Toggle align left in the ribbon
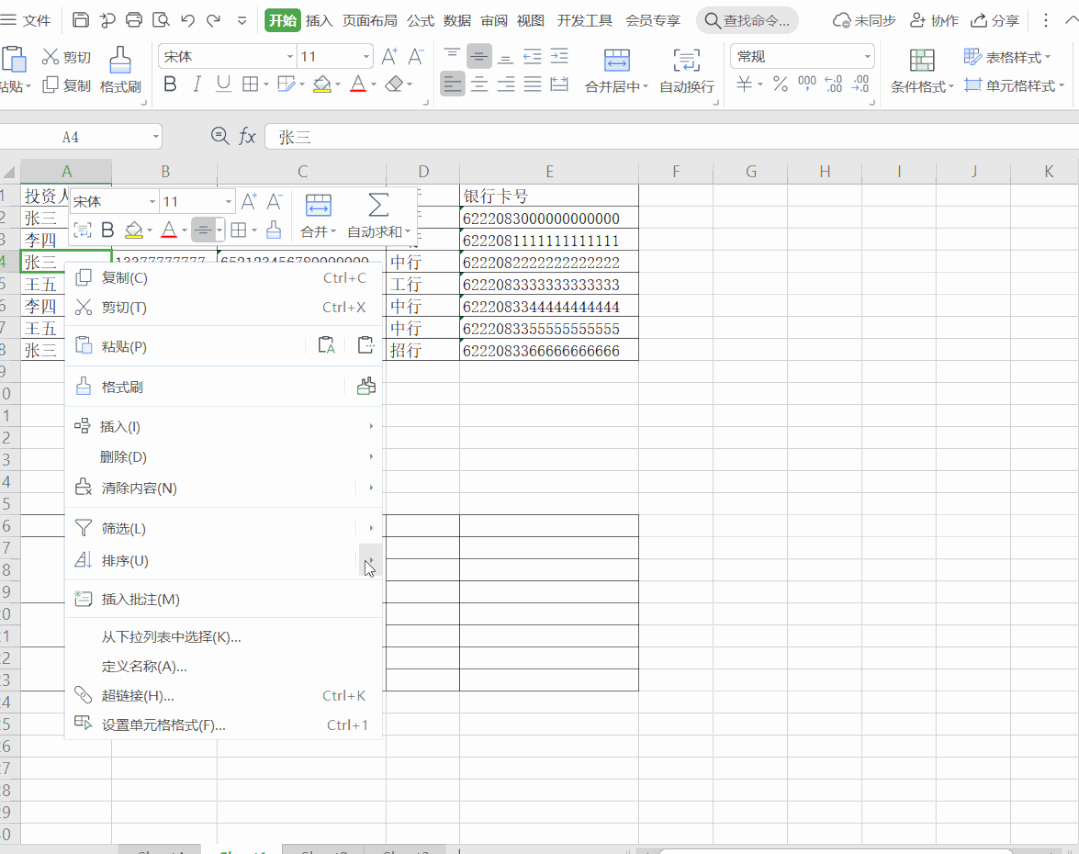Viewport: 1079px width, 854px height. coord(452,85)
